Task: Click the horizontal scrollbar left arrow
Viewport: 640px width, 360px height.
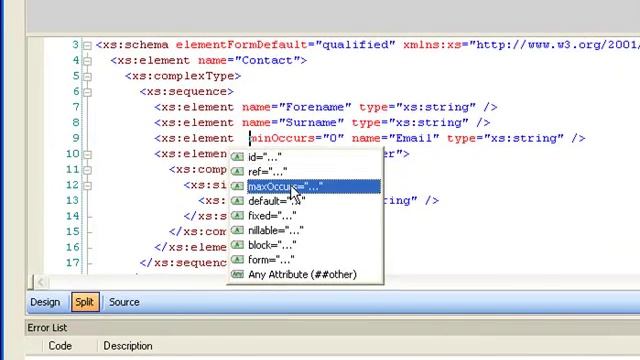Action: point(40,282)
